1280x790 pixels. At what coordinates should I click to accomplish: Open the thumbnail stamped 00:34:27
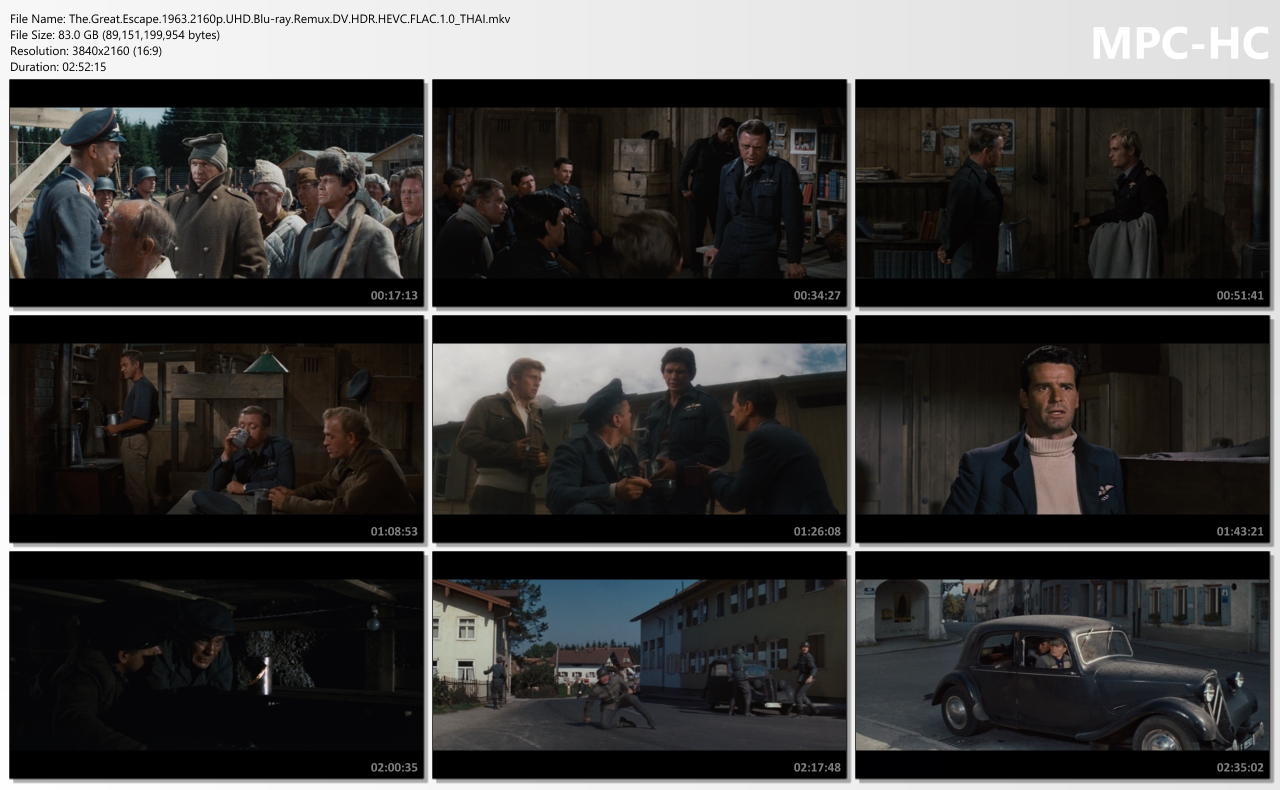[639, 192]
